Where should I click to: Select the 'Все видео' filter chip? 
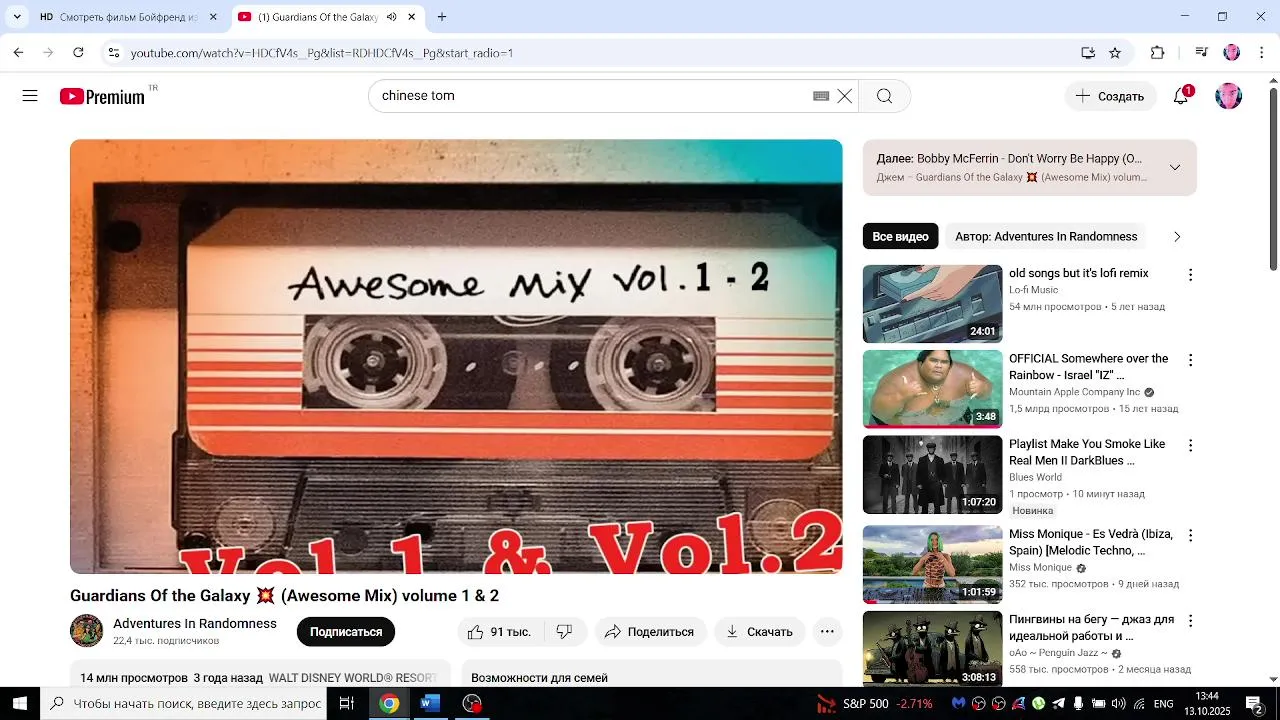(x=900, y=237)
